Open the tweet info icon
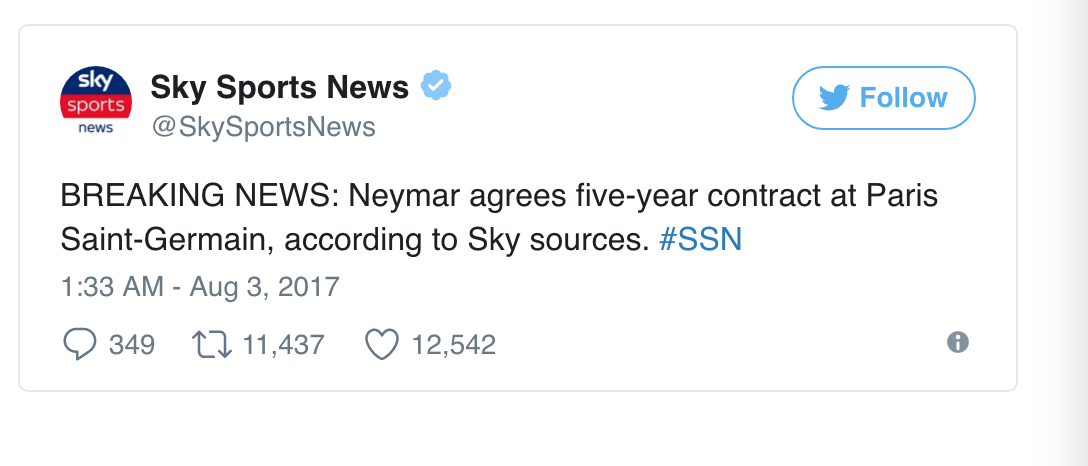This screenshot has height=466, width=1088. click(x=957, y=343)
